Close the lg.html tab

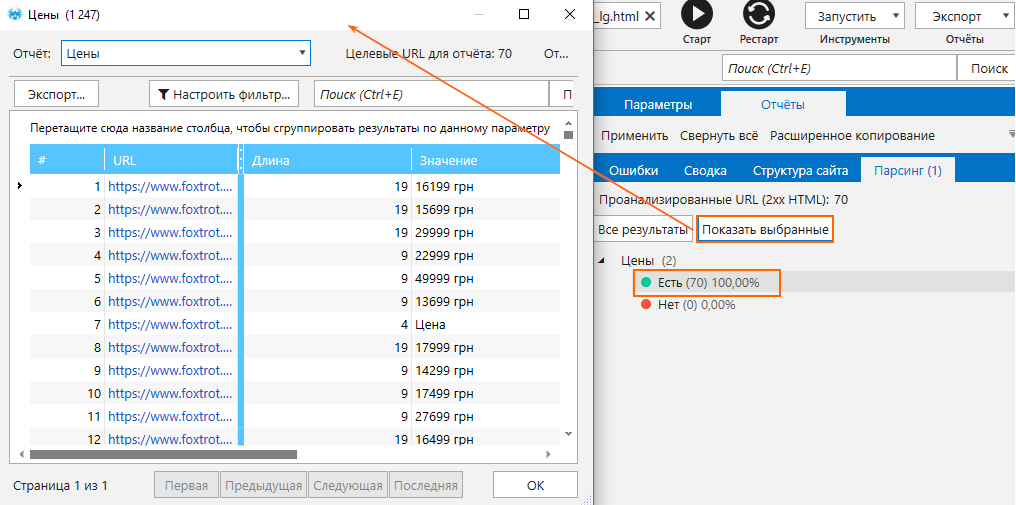click(x=650, y=15)
